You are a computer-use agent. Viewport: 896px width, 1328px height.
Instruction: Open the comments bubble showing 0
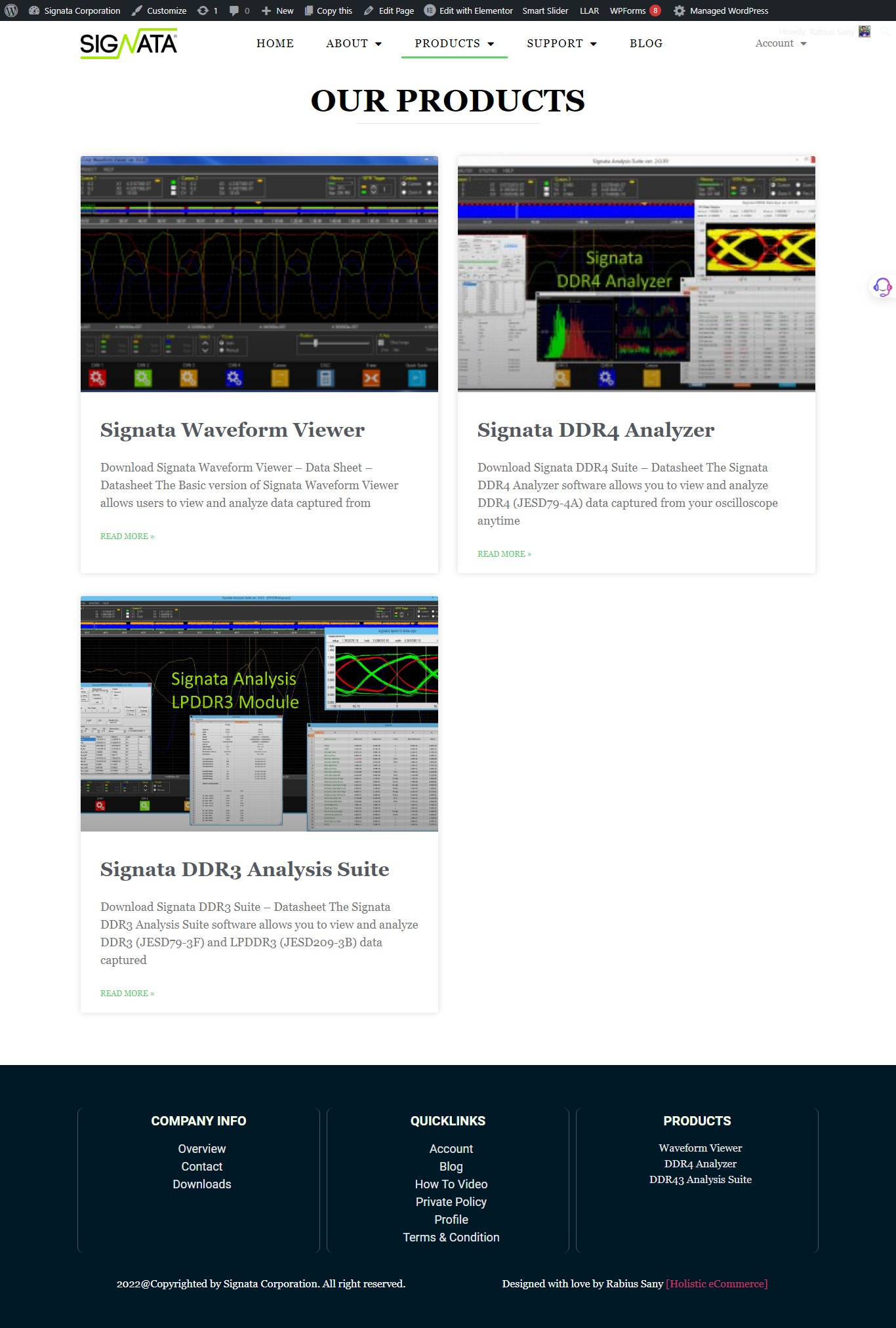point(239,10)
